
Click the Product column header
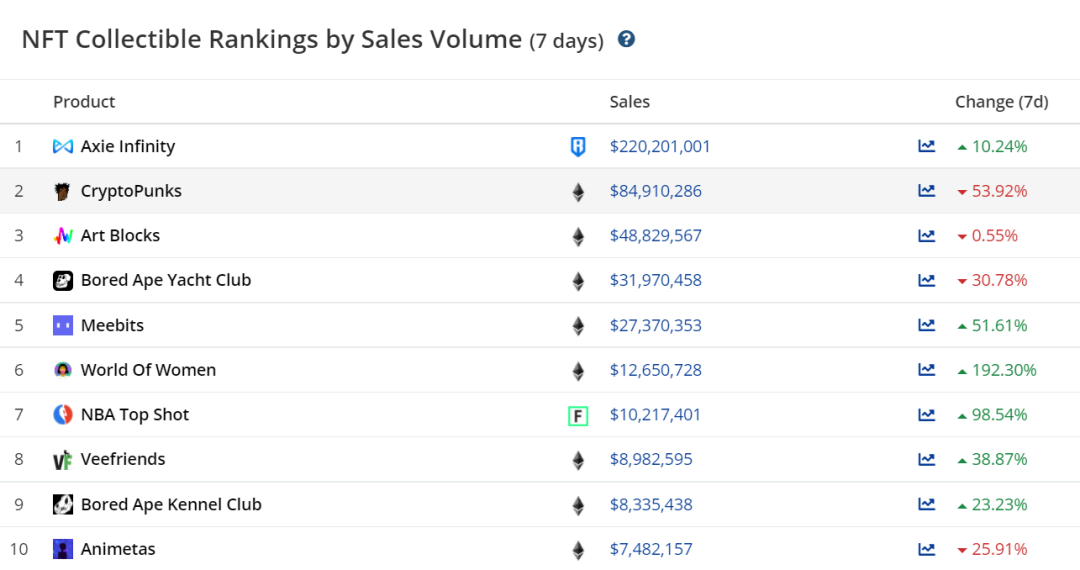(84, 102)
